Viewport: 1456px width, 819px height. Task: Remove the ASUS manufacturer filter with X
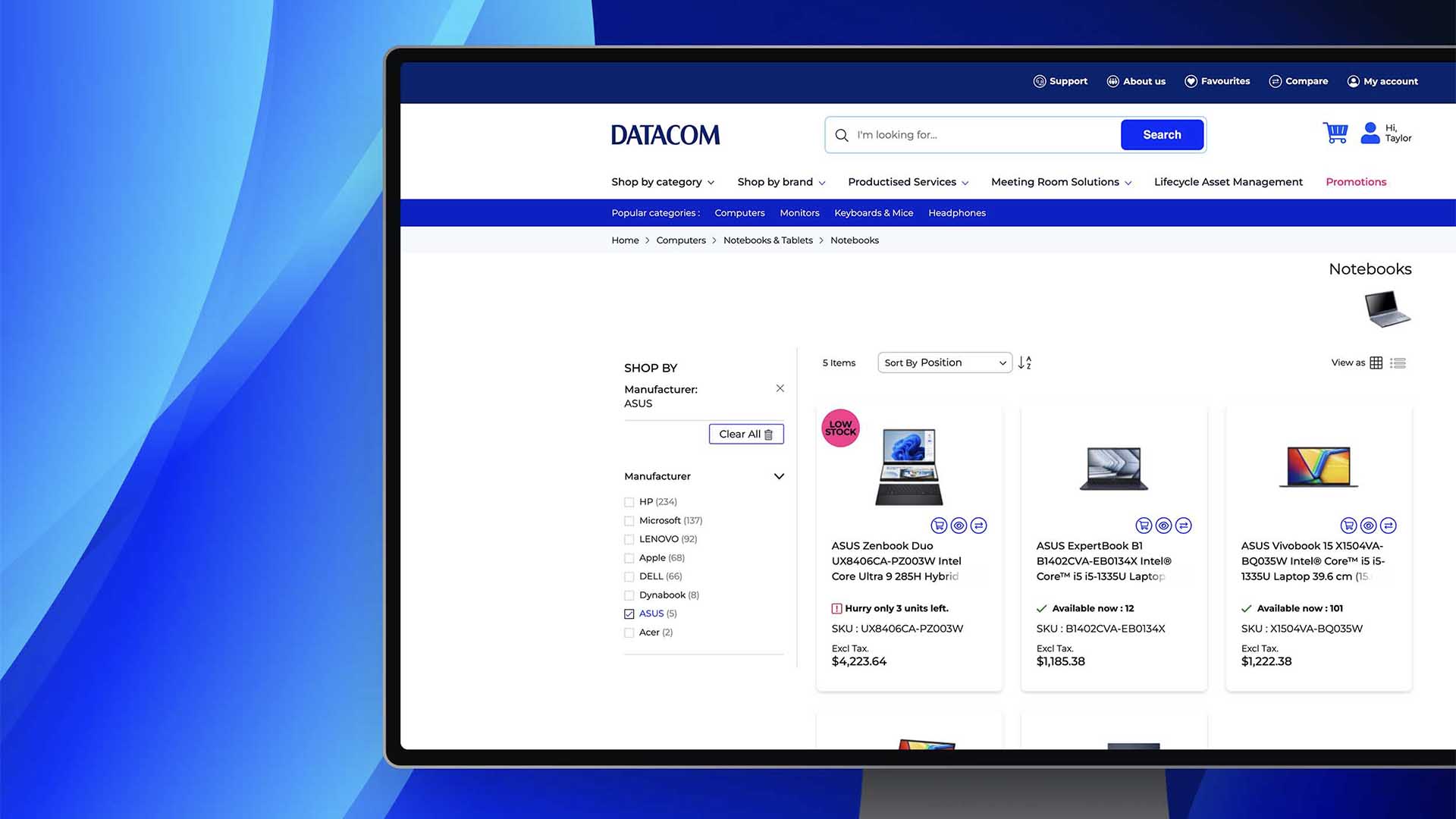[780, 388]
